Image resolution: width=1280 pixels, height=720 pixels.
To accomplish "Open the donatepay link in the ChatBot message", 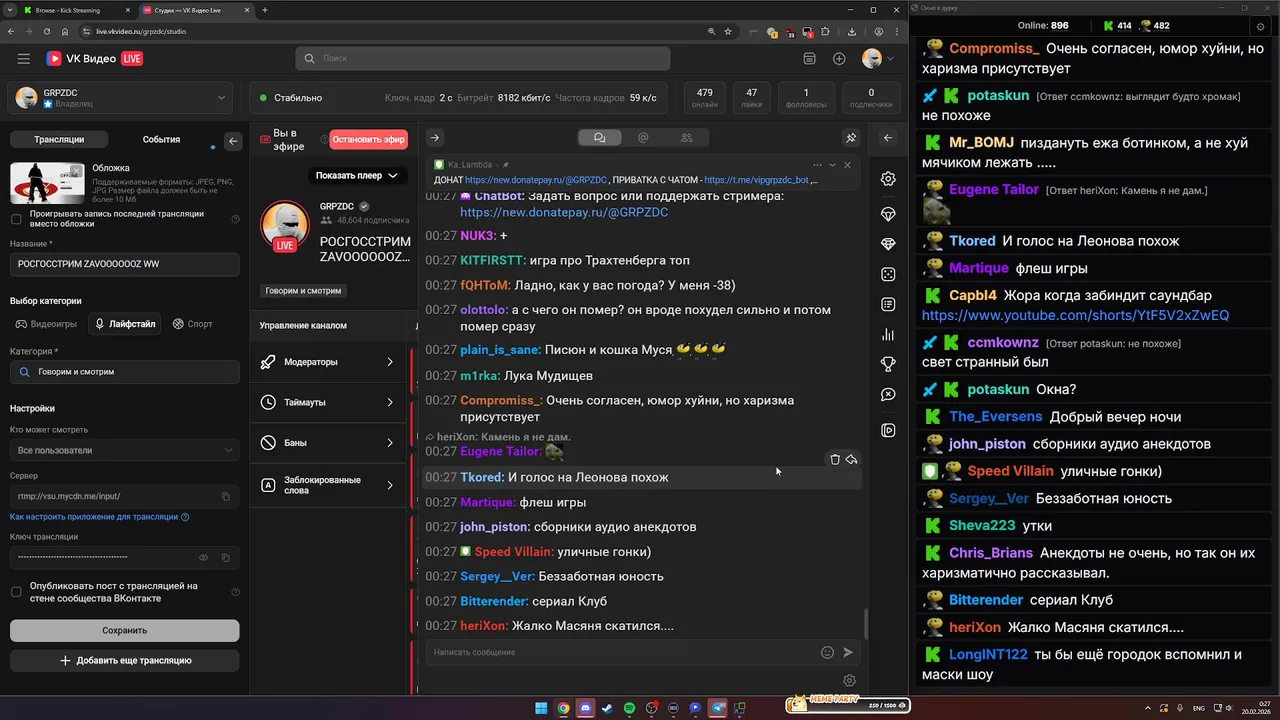I will [x=564, y=212].
